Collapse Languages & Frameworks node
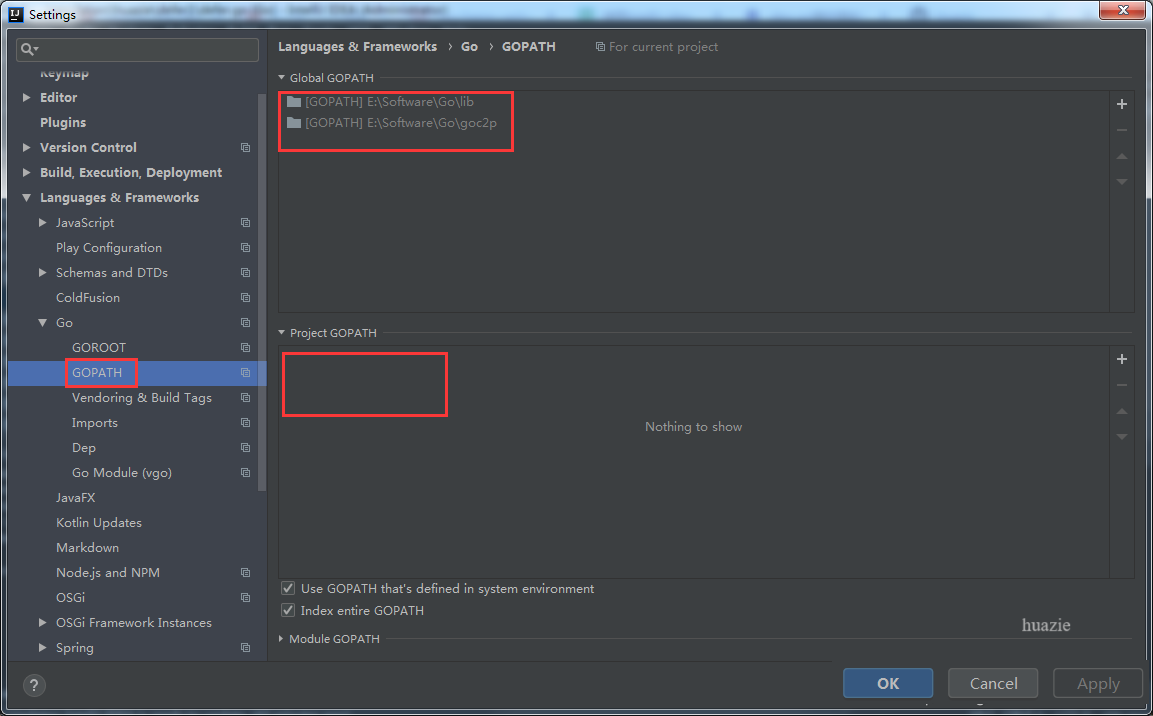The image size is (1153, 716). click(26, 197)
